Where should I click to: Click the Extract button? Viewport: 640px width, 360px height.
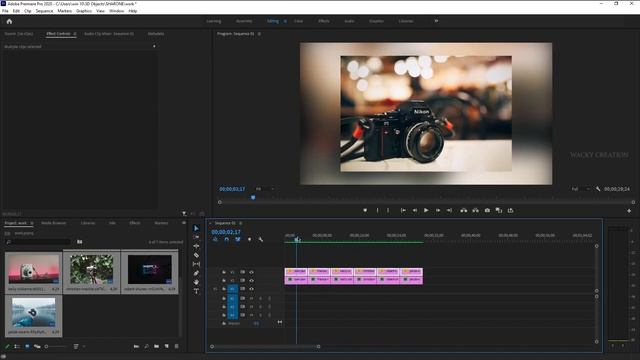(x=476, y=210)
